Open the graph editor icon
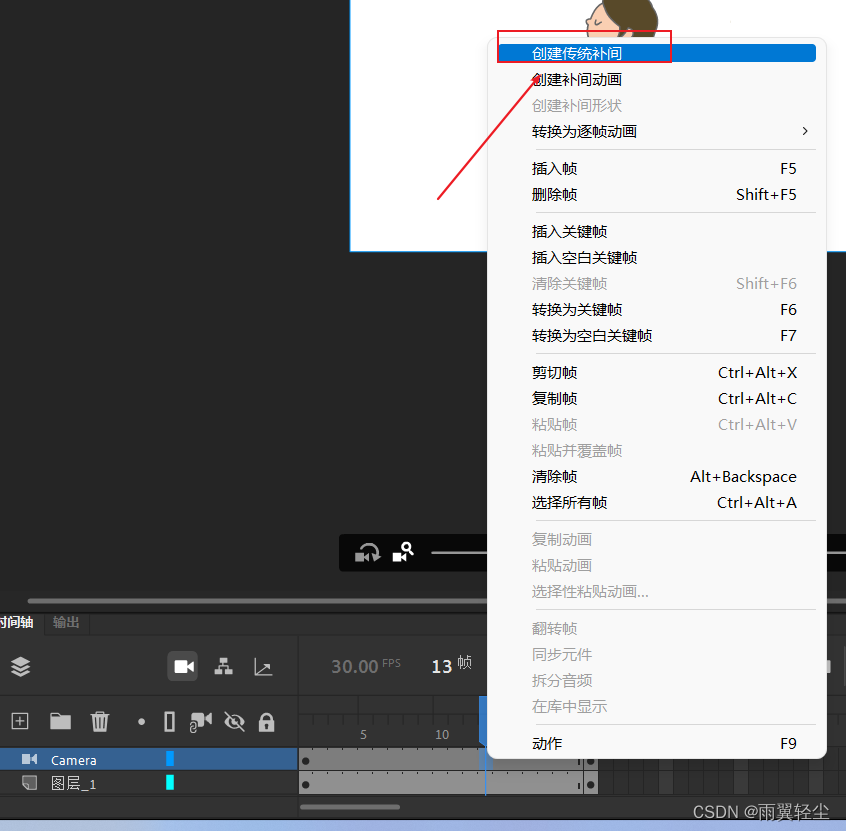The height and width of the screenshot is (831, 846). point(265,666)
